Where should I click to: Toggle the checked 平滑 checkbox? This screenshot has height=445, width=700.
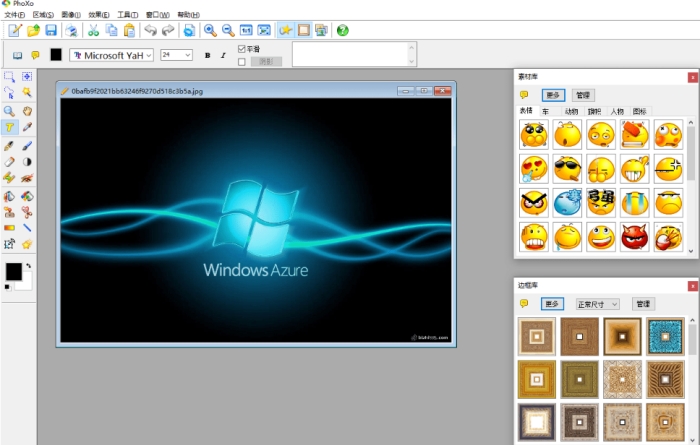241,49
